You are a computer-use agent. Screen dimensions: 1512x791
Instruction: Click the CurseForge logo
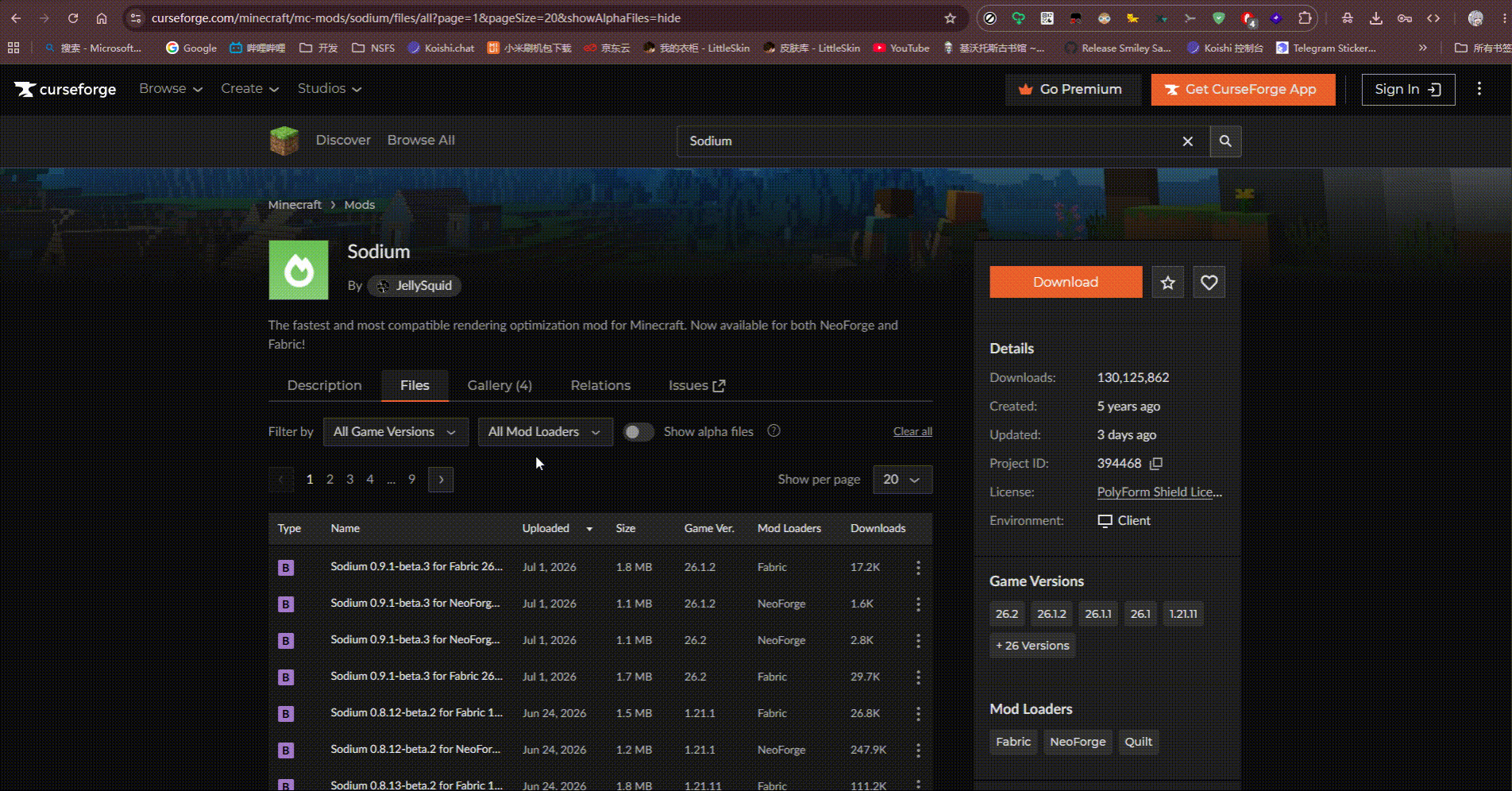coord(65,89)
